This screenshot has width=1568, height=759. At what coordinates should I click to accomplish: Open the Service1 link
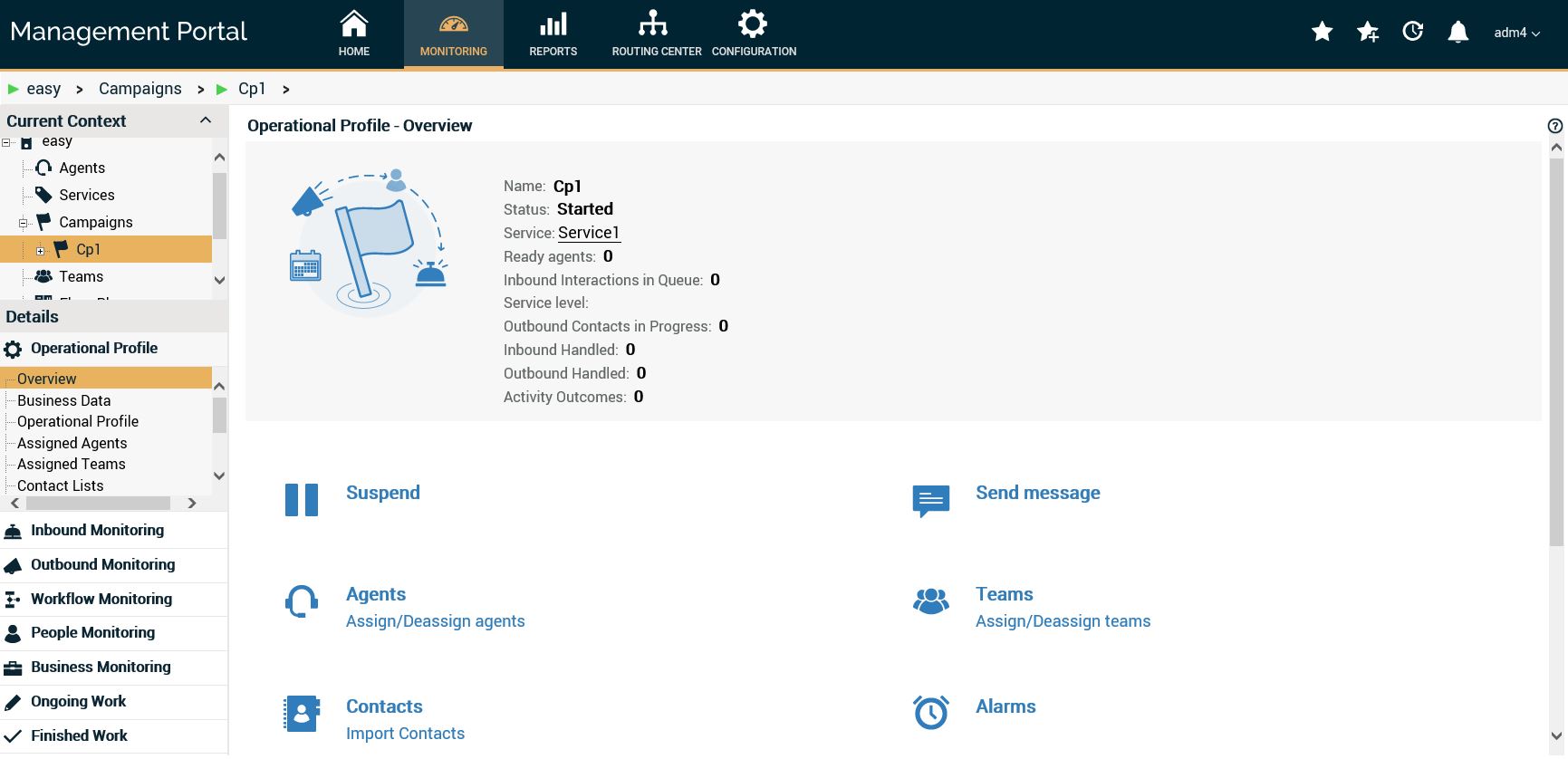(x=588, y=233)
